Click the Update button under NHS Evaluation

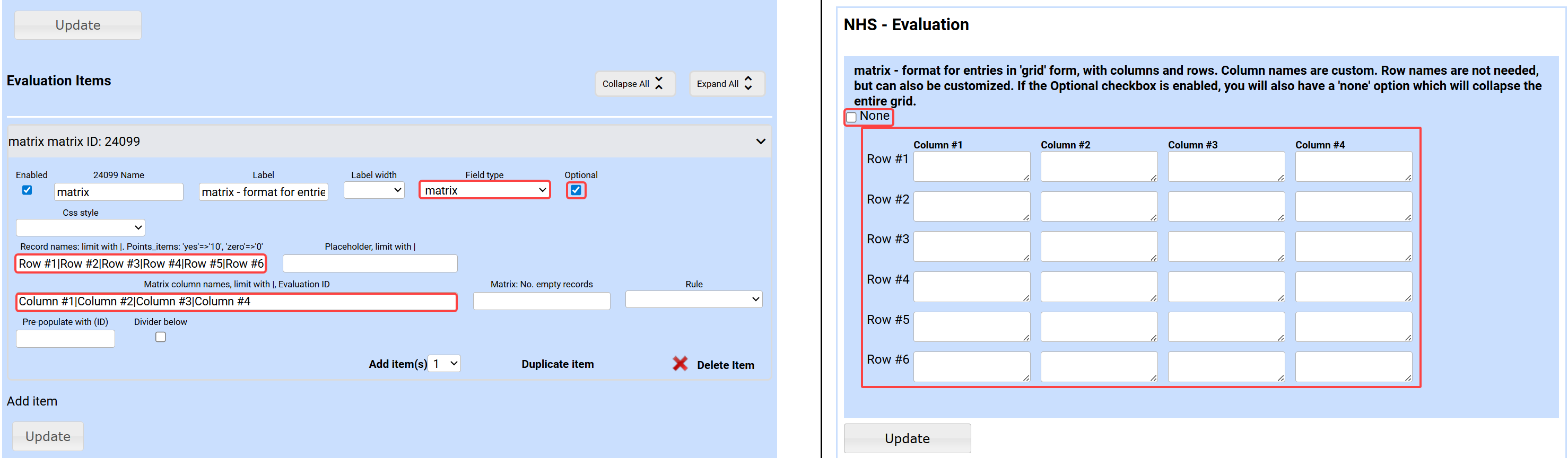[907, 438]
